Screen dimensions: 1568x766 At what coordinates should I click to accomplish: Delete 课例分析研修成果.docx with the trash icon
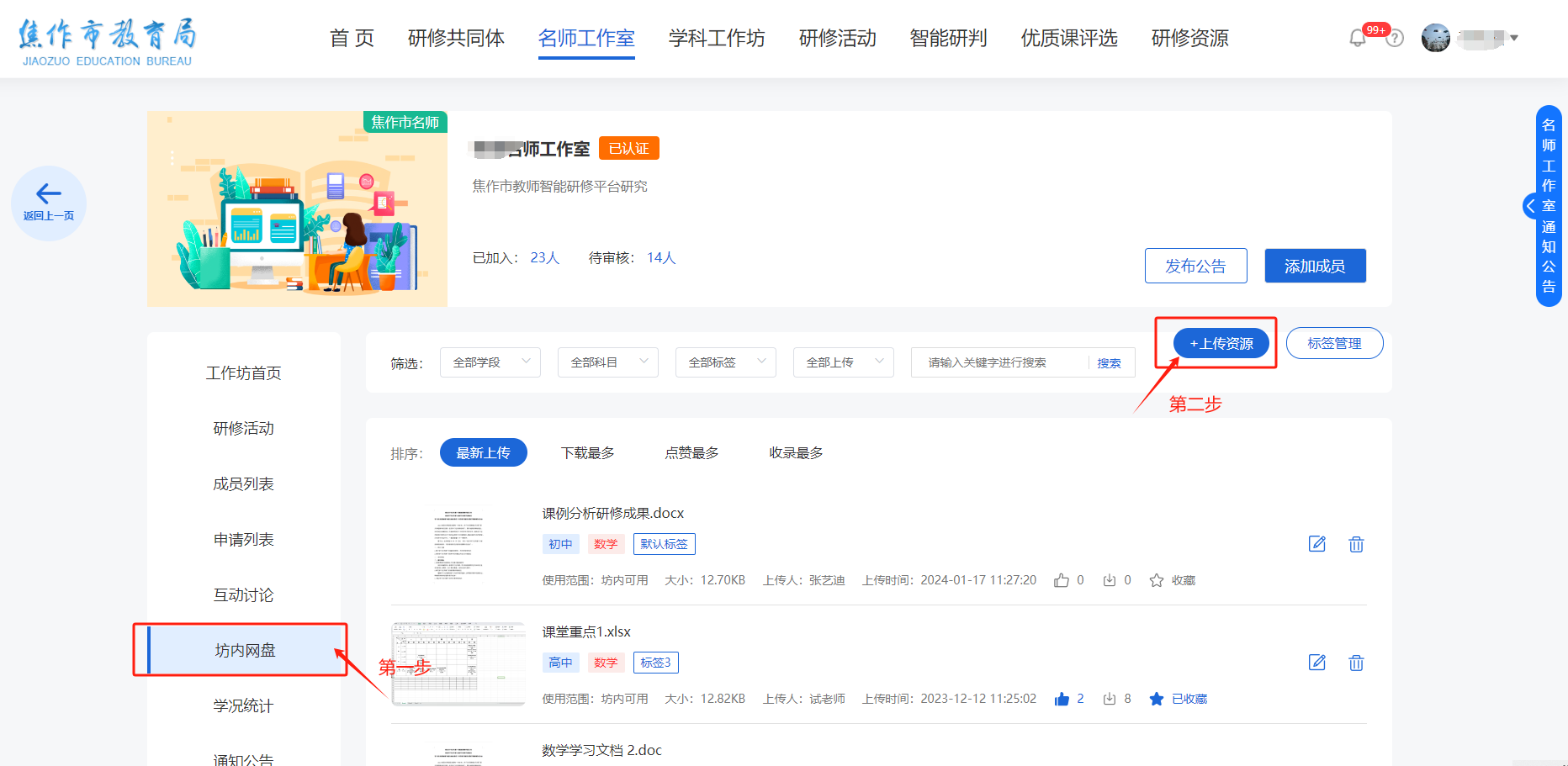tap(1356, 544)
